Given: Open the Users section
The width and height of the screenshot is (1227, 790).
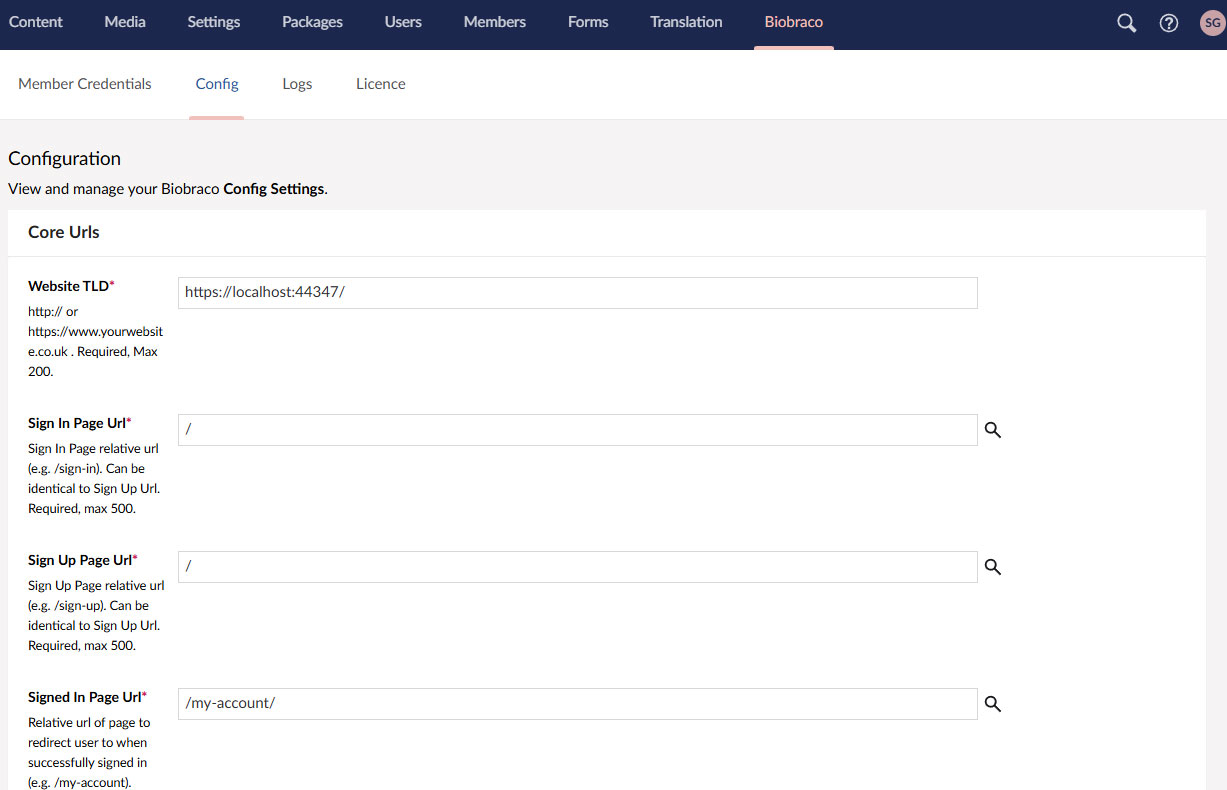Looking at the screenshot, I should click(x=403, y=22).
